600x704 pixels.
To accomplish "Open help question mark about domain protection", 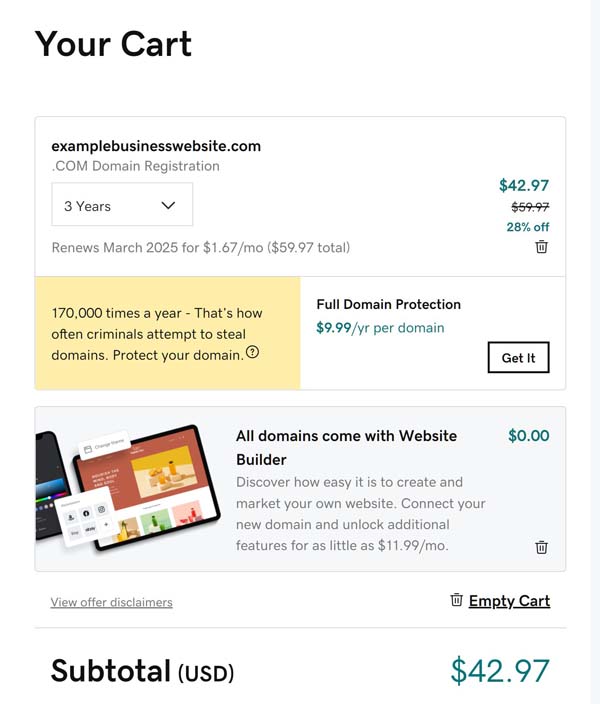I will point(253,352).
